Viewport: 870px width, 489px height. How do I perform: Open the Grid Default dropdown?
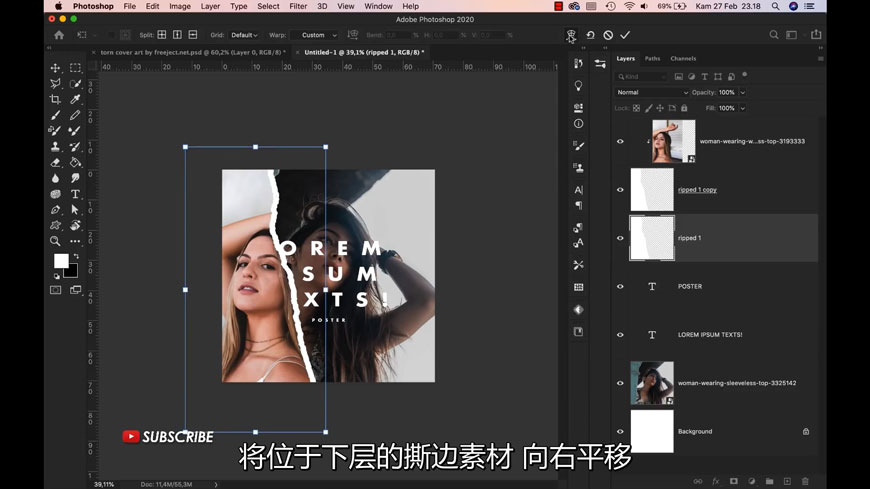coord(244,35)
